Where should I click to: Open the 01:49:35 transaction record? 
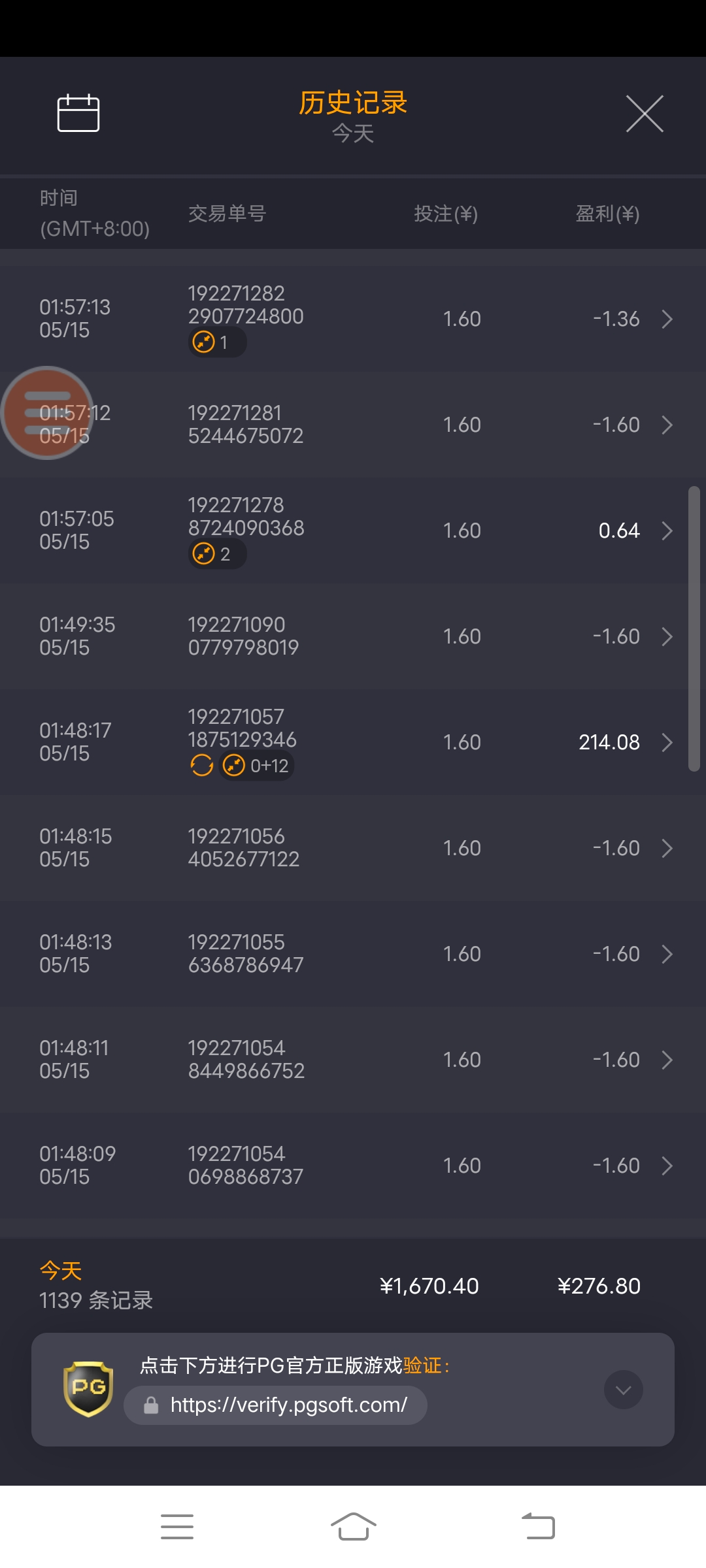[x=353, y=636]
